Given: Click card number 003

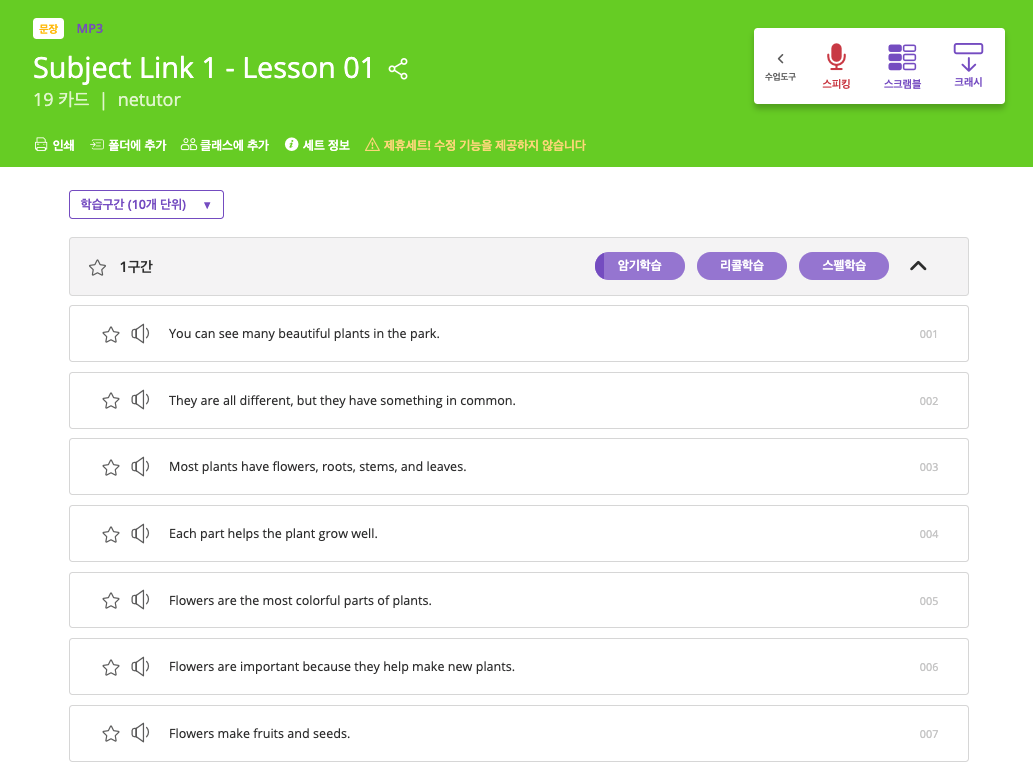Looking at the screenshot, I should coord(928,467).
